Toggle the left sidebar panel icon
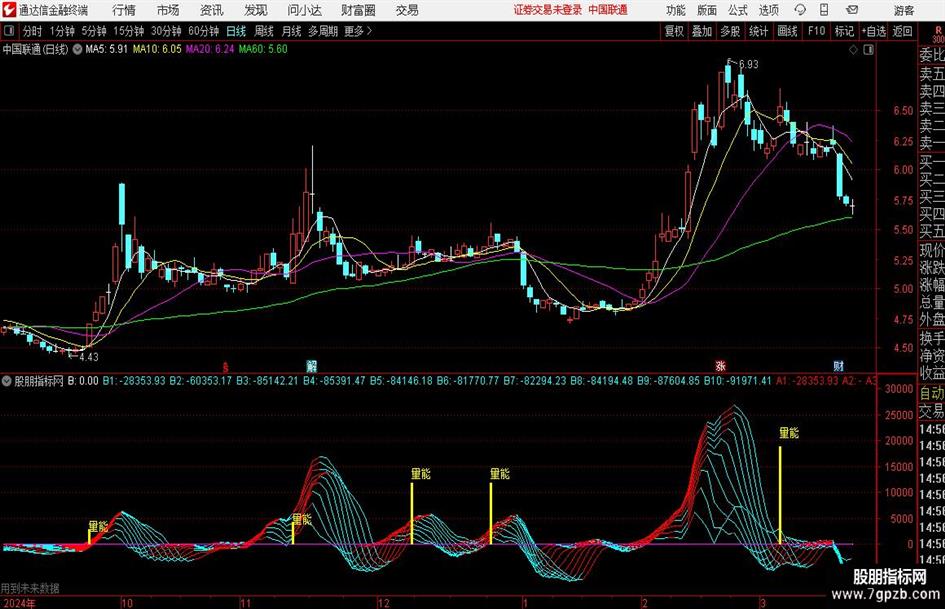Screen dimensions: 945x609 [x=8, y=31]
